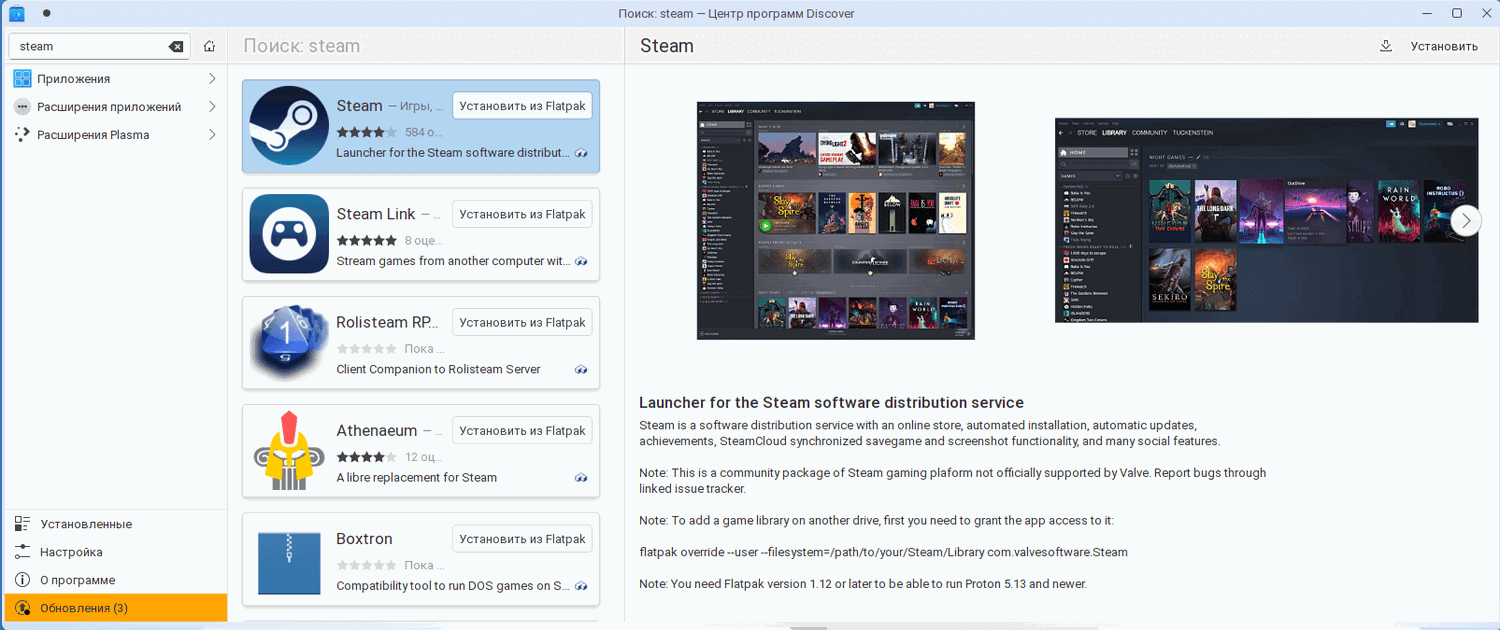Go to the Discover home page
The image size is (1500, 630).
(209, 46)
